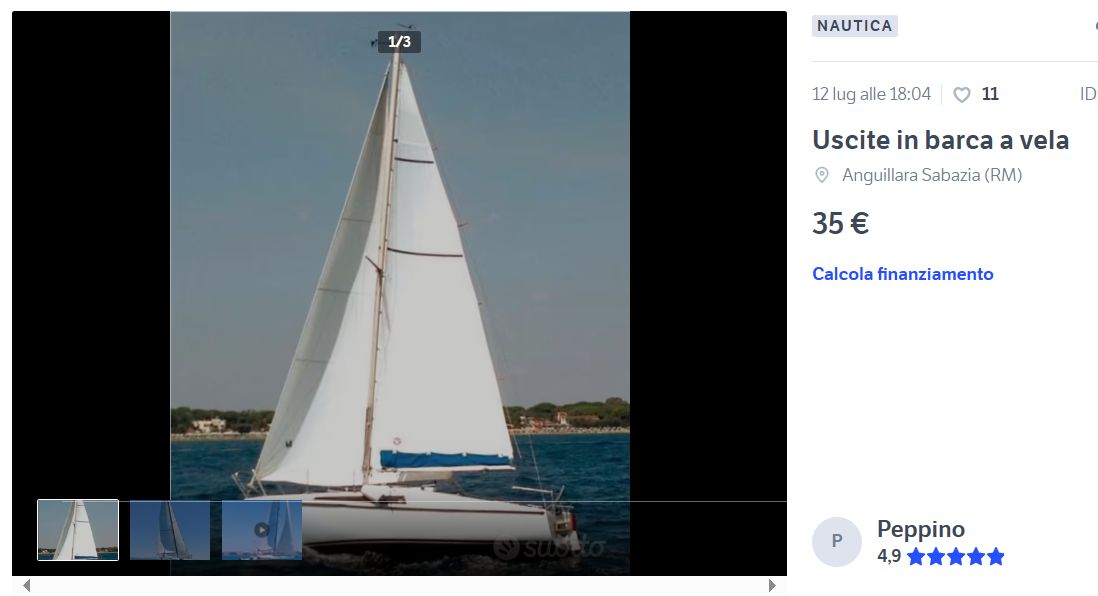1098x596 pixels.
Task: Play the video thumbnail
Action: coord(262,530)
